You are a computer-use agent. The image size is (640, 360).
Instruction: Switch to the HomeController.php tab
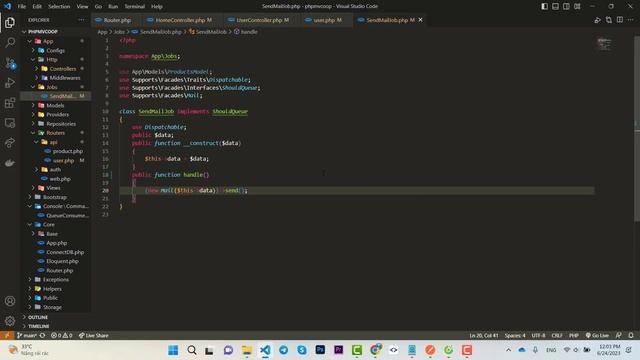(183, 20)
